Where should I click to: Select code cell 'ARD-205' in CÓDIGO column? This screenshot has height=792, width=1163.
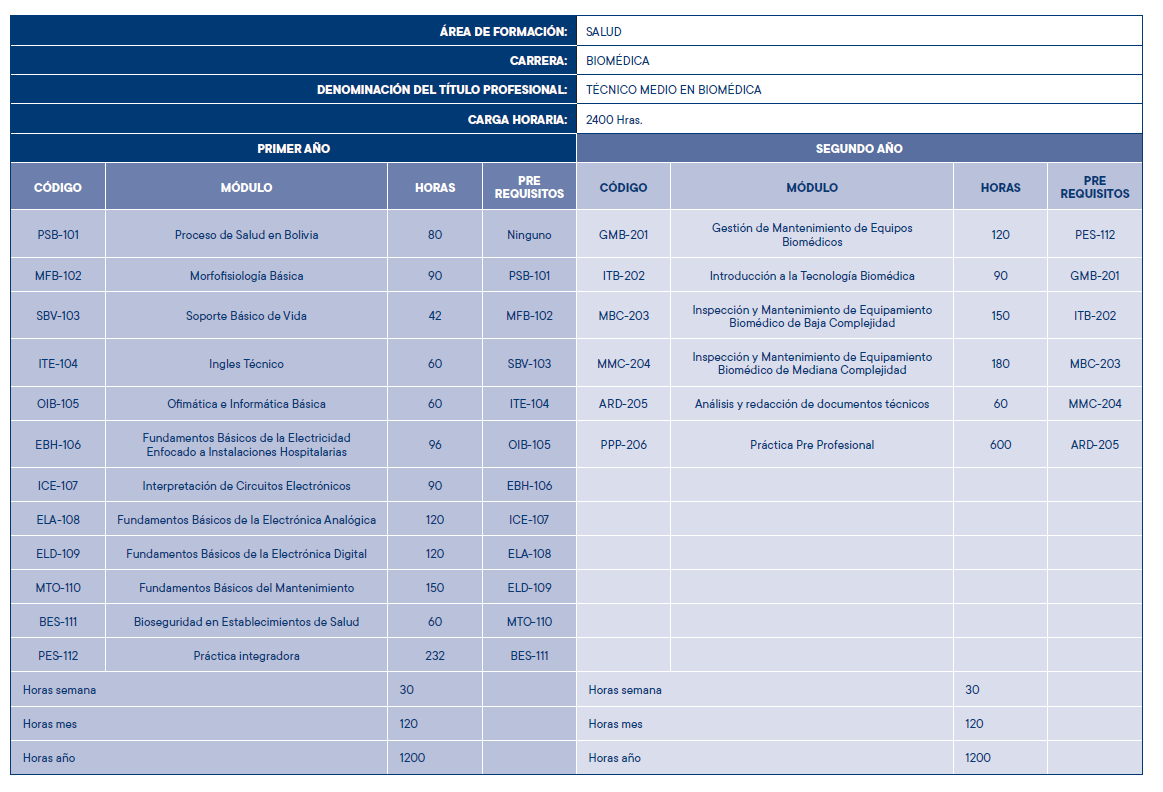623,403
